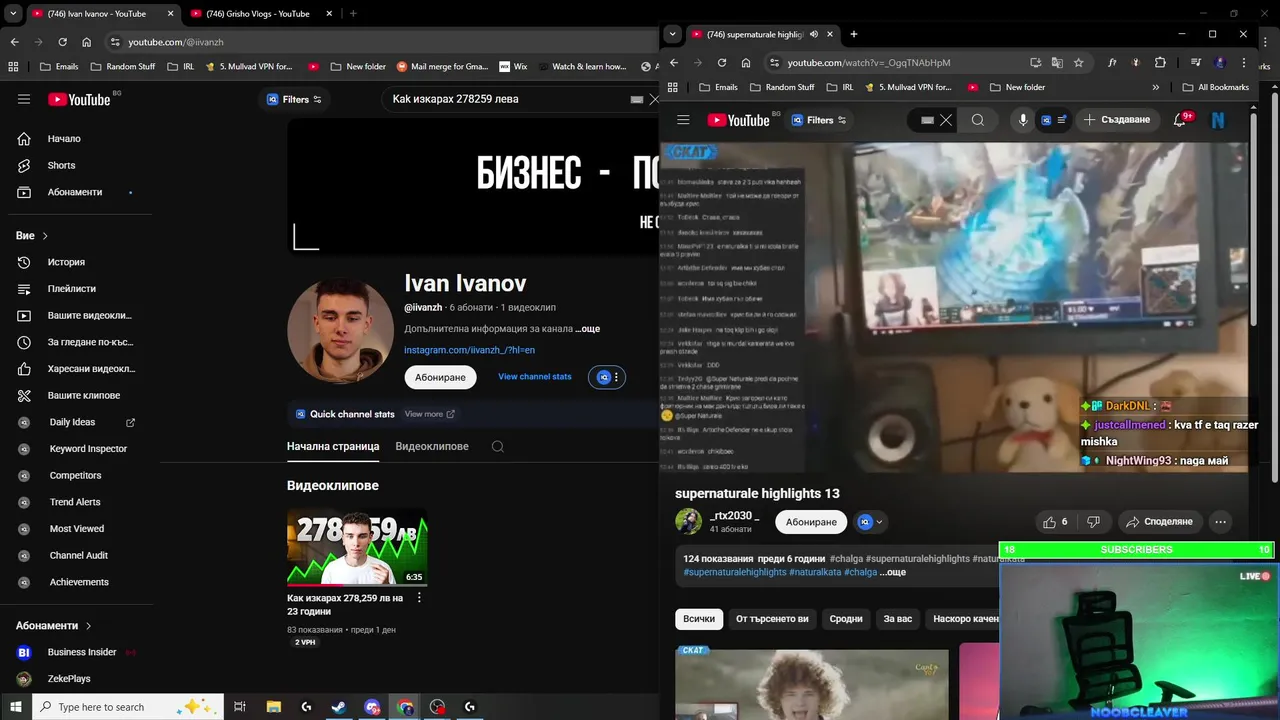Screen dimensions: 1280x720
Task: Open Shorts in left sidebar
Action: [x=62, y=165]
